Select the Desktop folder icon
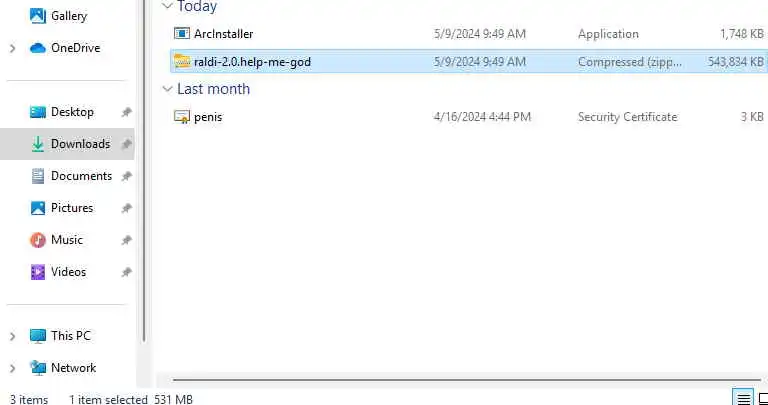The image size is (768, 405). [x=38, y=112]
